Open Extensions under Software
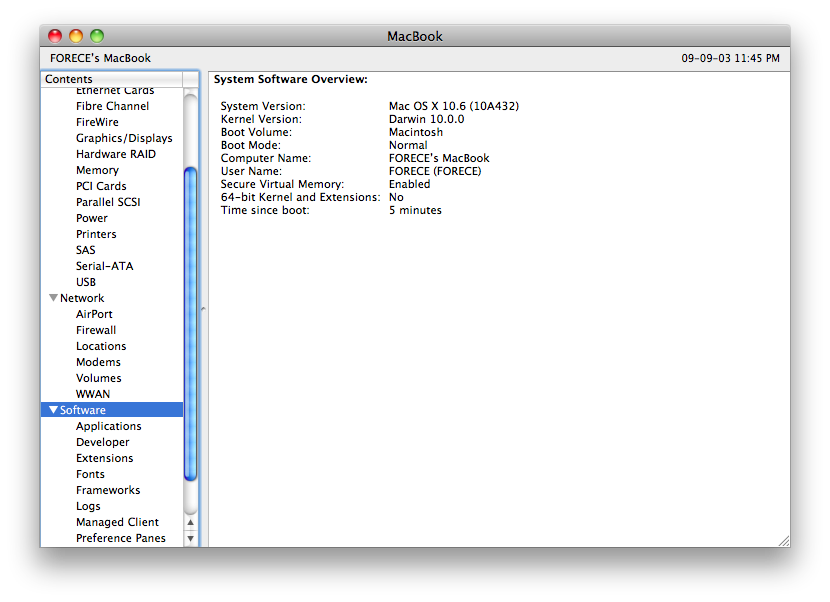Image resolution: width=830 pixels, height=602 pixels. pyautogui.click(x=104, y=458)
